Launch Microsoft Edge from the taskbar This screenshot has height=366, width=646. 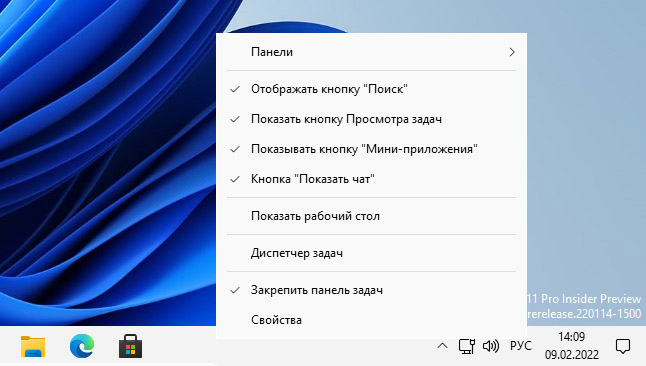(82, 346)
